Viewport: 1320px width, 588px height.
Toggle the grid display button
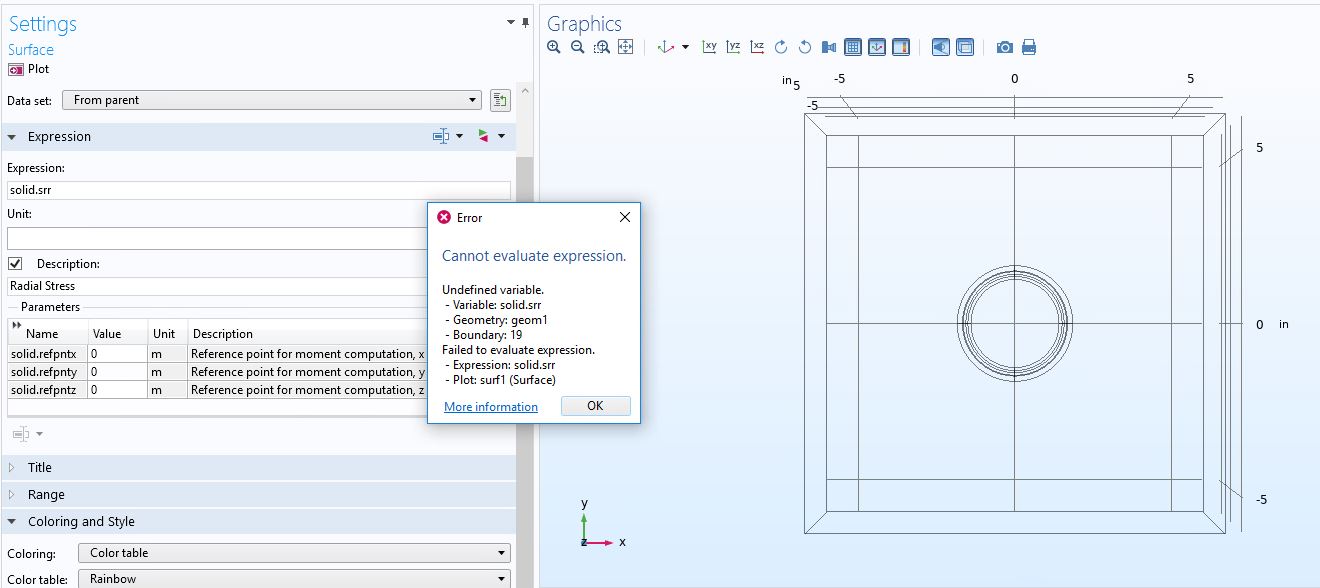[853, 47]
